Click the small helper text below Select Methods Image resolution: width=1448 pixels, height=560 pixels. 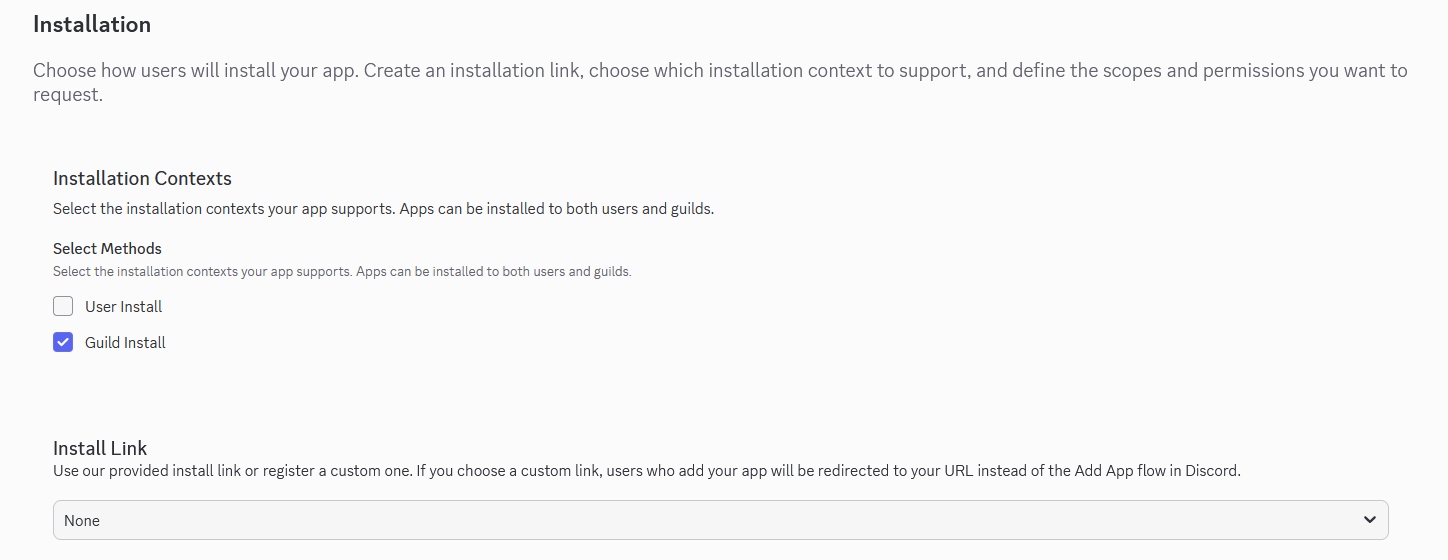click(x=342, y=272)
